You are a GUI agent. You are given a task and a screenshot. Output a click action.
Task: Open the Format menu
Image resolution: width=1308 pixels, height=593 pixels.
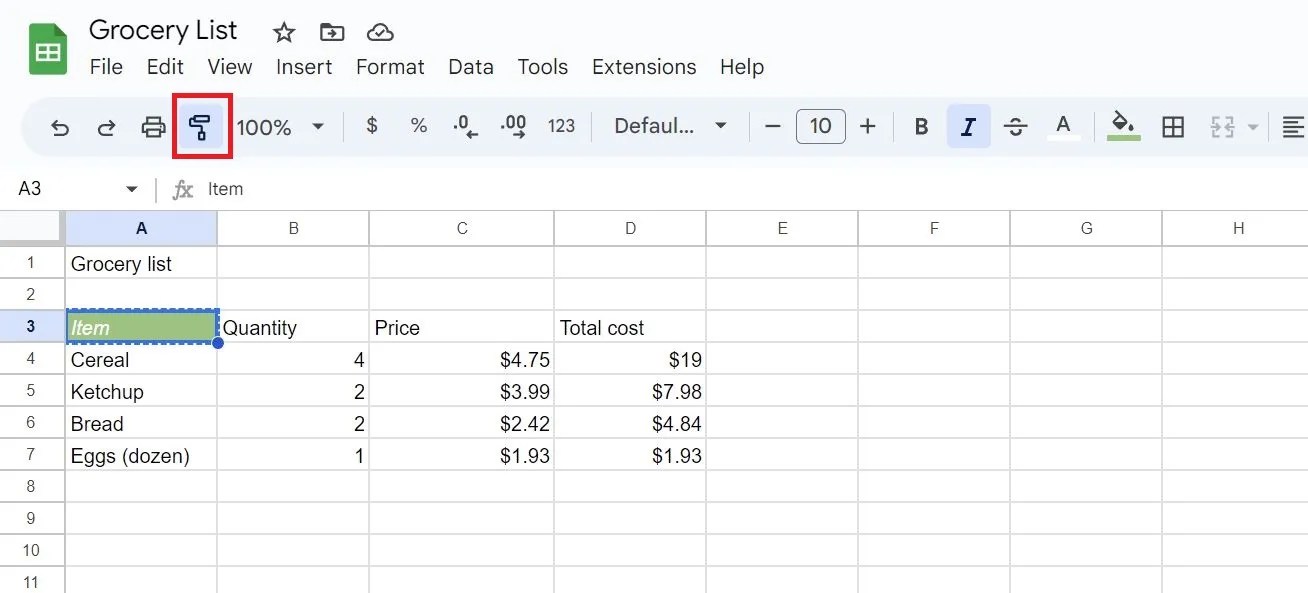pos(390,67)
